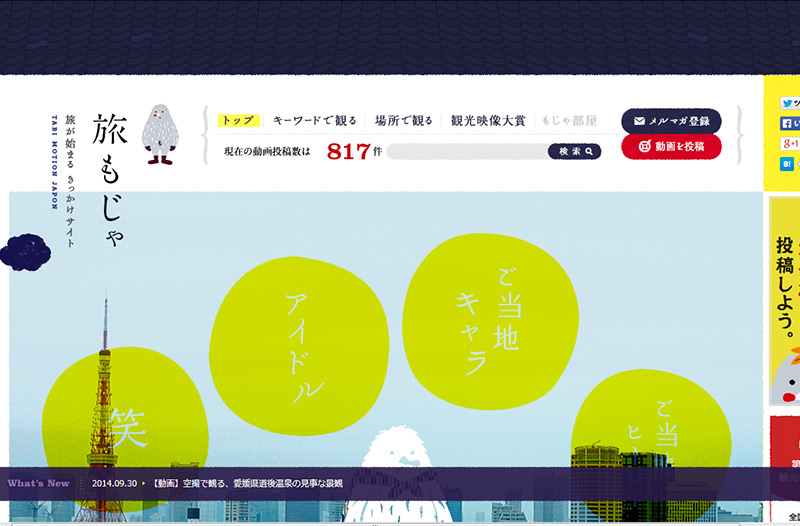This screenshot has width=800, height=526.
Task: Click the Google +1 icon
Action: click(x=788, y=143)
